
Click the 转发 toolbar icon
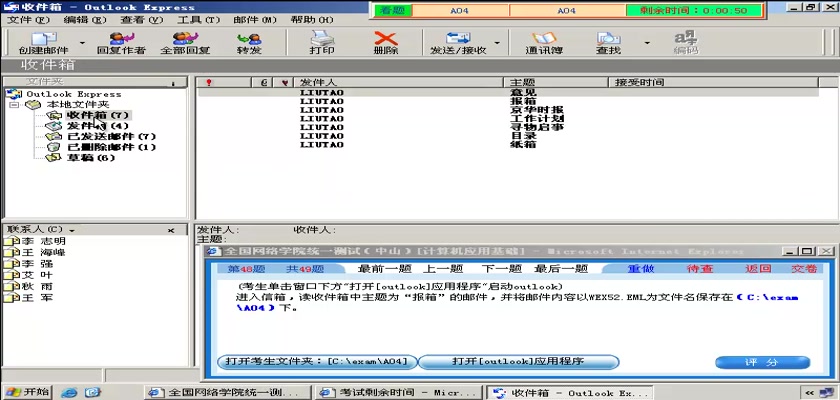tap(249, 43)
